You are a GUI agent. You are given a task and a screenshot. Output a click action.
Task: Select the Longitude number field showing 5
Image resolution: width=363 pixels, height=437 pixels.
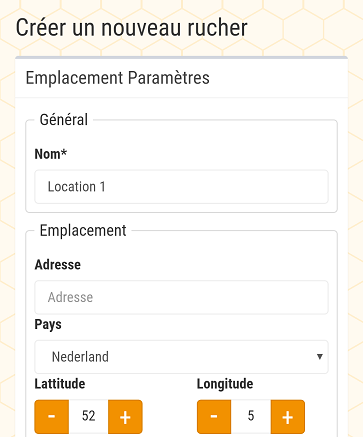coord(251,417)
